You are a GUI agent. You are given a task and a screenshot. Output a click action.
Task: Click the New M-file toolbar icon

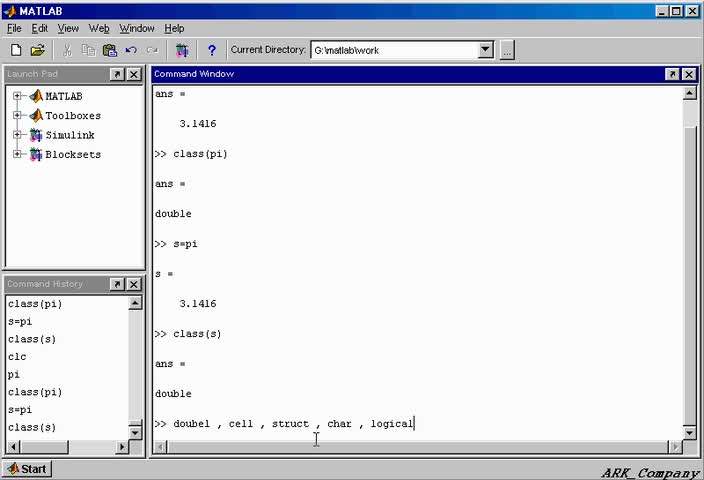[x=16, y=50]
